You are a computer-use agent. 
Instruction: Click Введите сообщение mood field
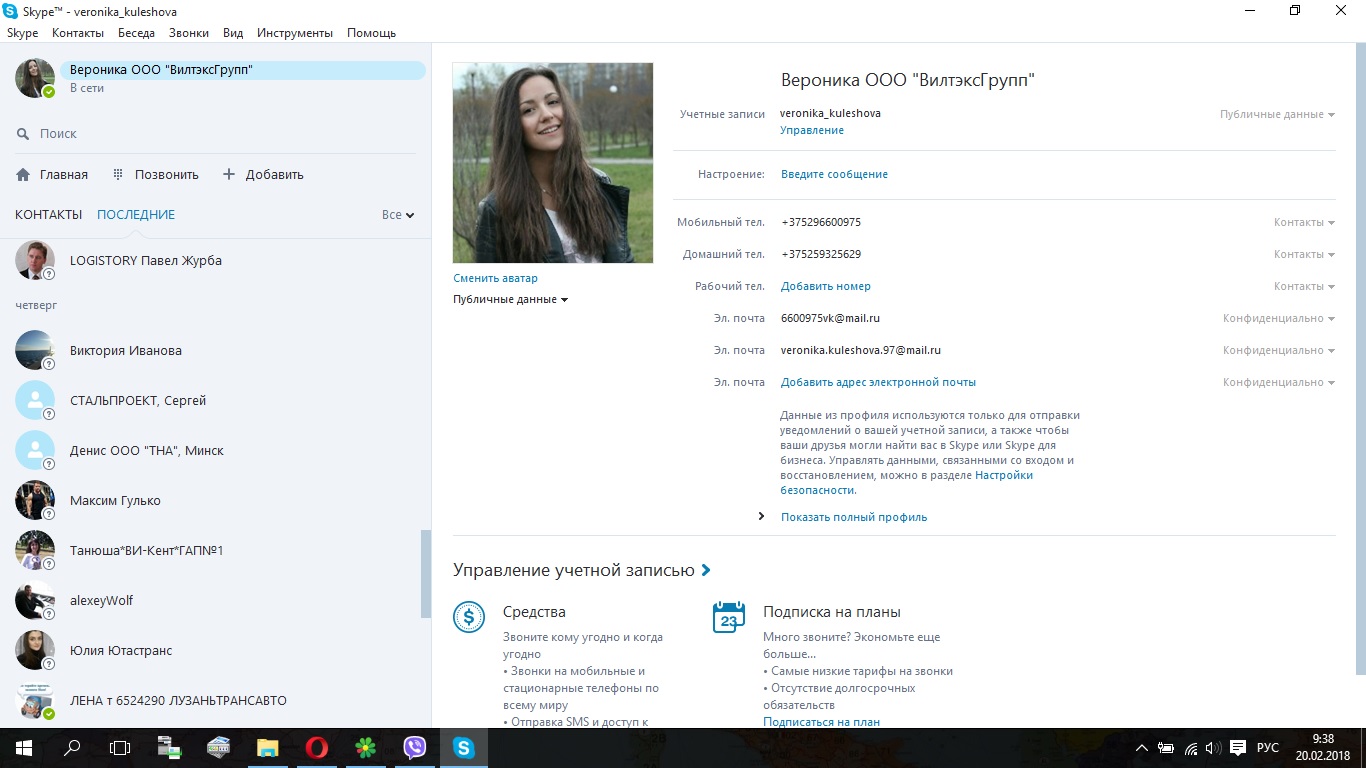(x=834, y=174)
